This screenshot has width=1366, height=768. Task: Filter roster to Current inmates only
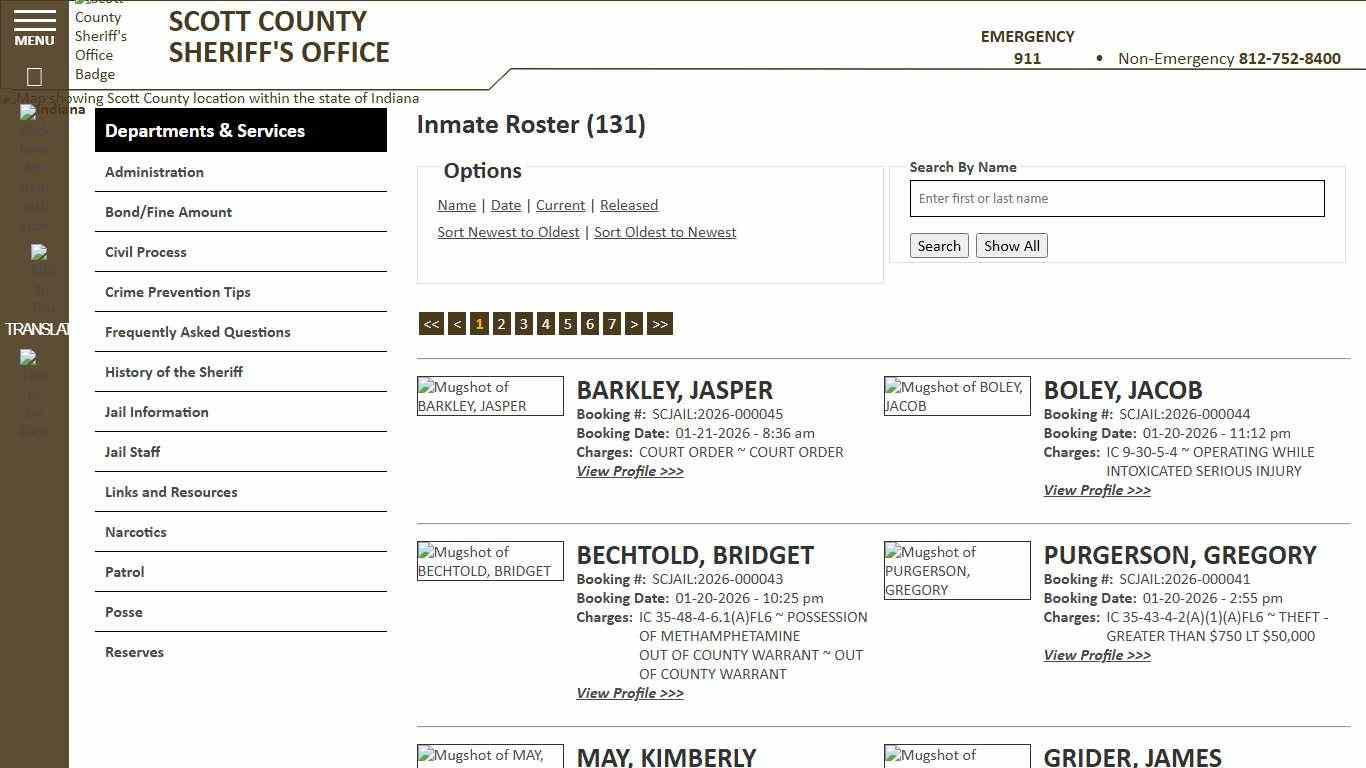point(560,205)
